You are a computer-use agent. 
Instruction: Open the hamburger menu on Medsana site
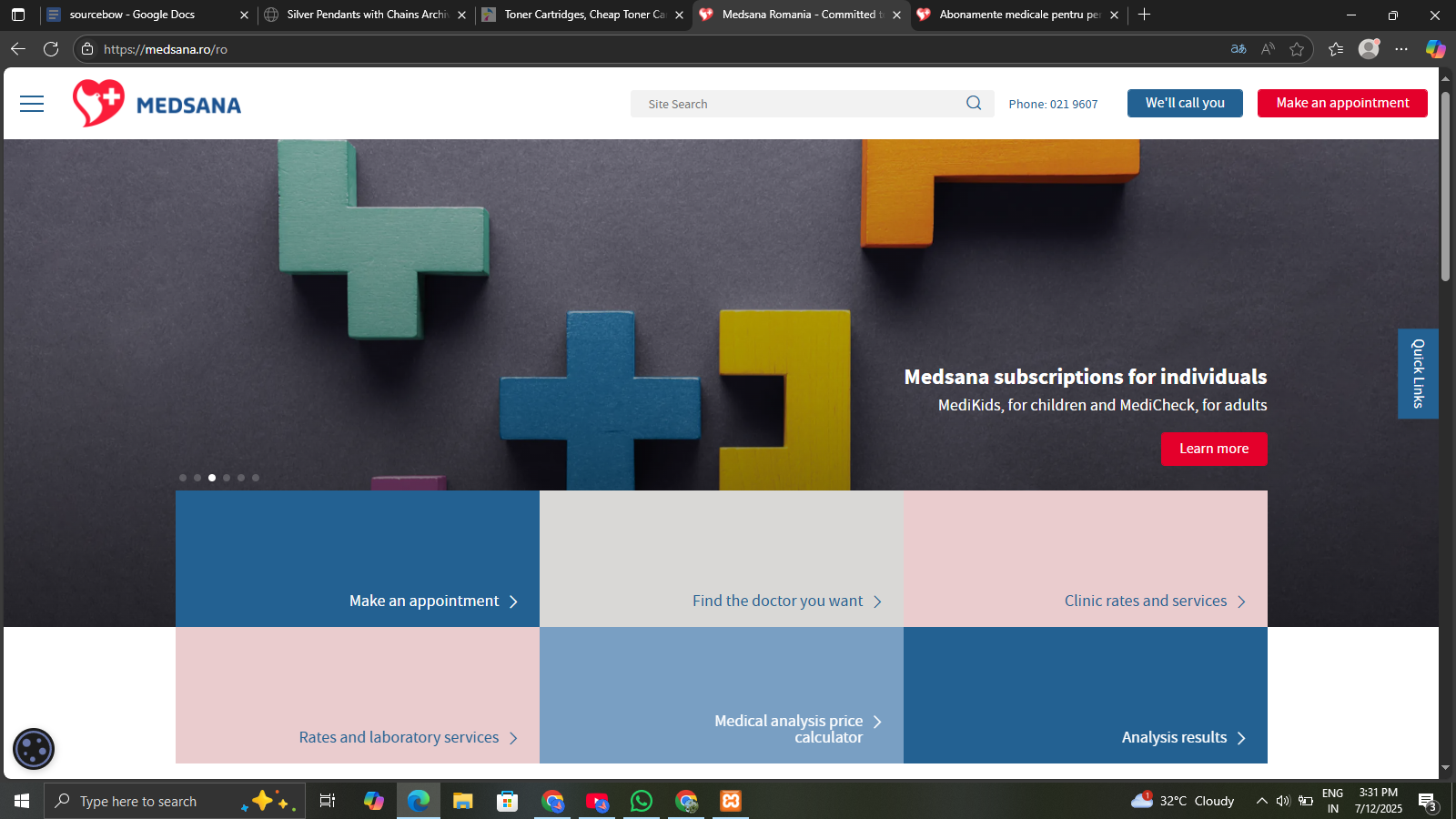click(x=32, y=104)
